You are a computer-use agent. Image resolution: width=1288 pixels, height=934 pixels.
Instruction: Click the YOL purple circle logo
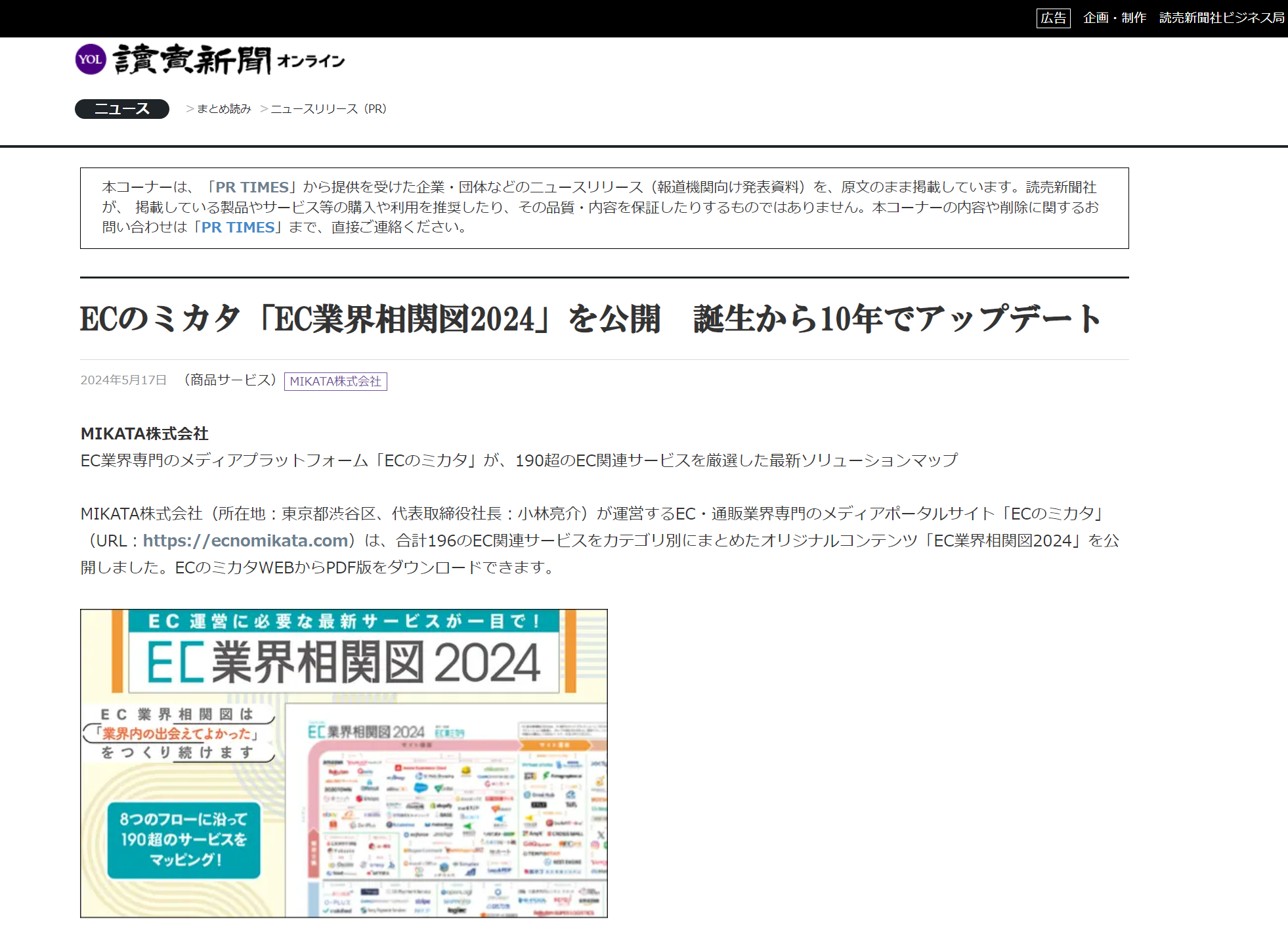(91, 59)
